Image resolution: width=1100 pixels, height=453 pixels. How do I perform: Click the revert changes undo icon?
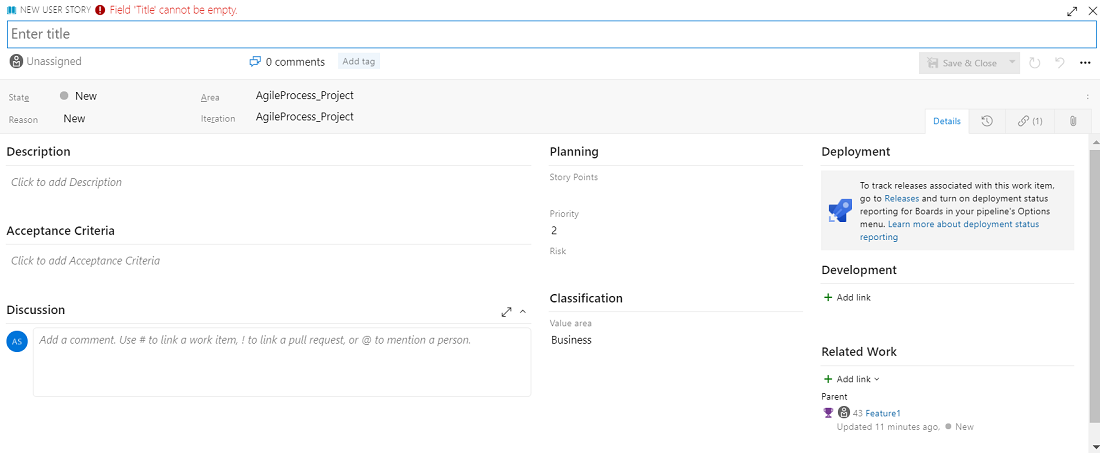click(1059, 63)
